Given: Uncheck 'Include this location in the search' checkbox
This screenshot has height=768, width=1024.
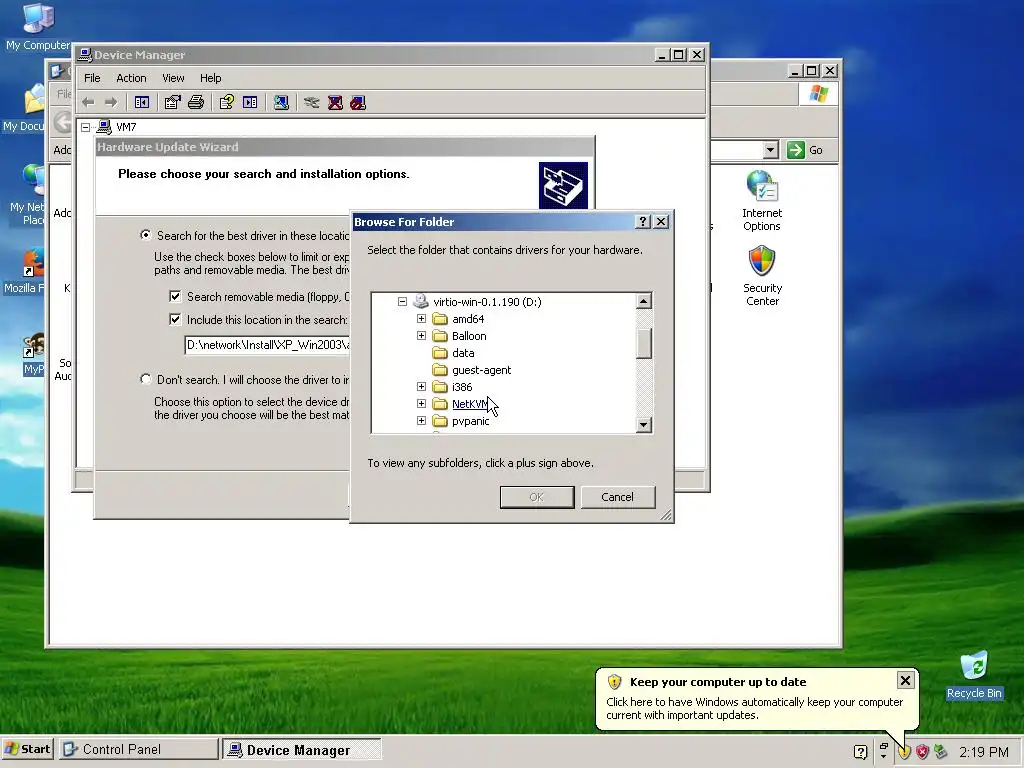Looking at the screenshot, I should pyautogui.click(x=175, y=319).
